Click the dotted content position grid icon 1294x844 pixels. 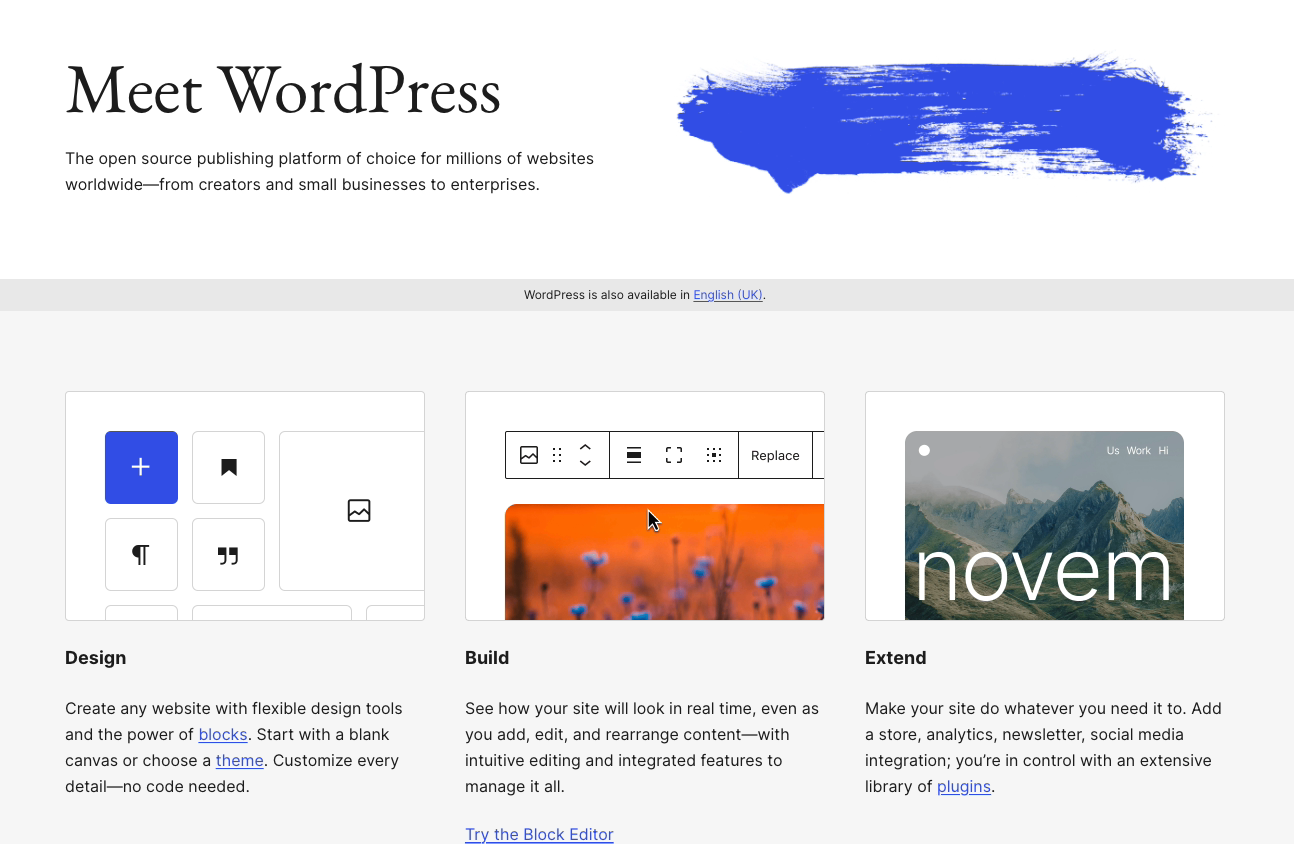click(x=714, y=455)
